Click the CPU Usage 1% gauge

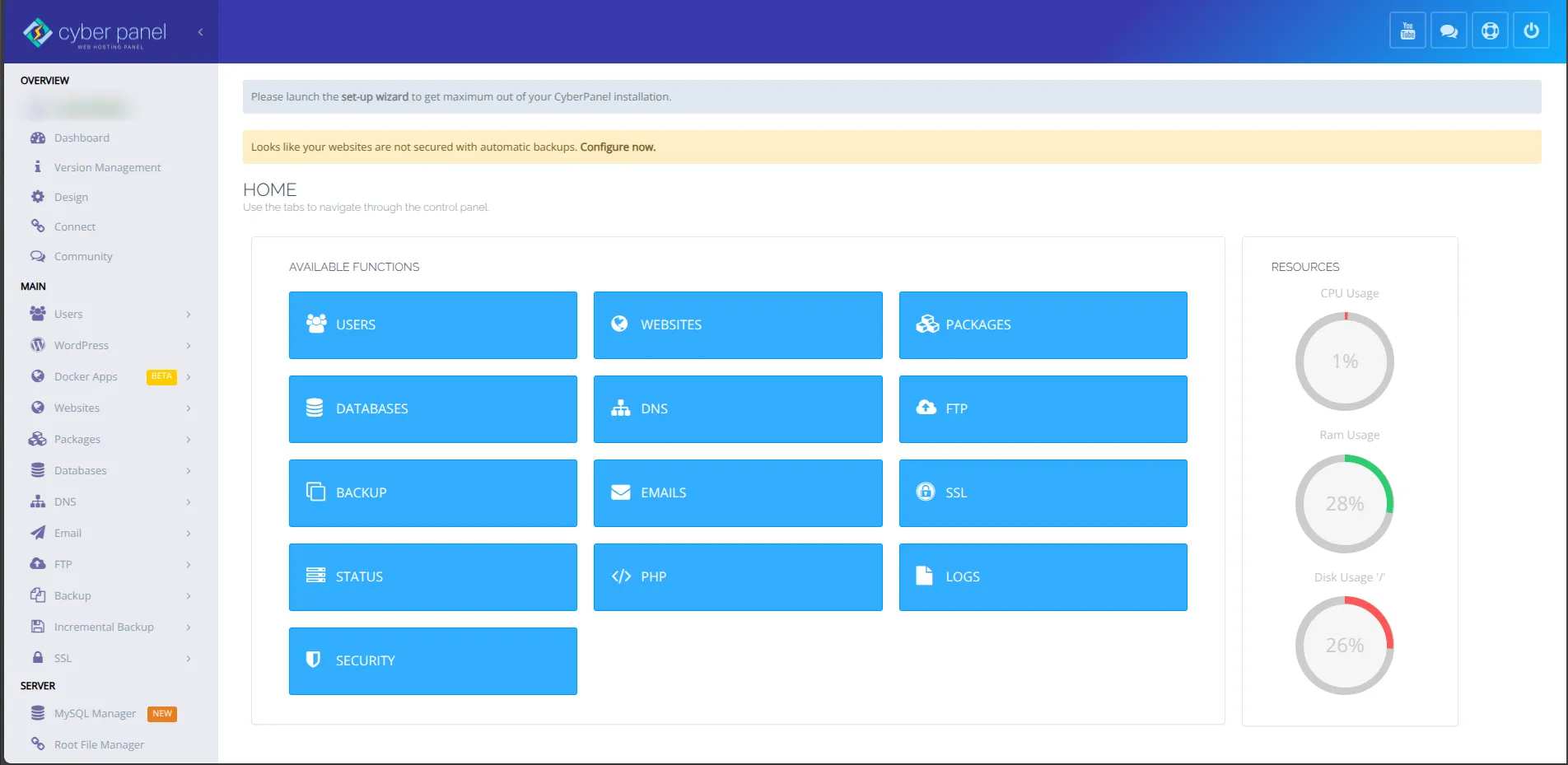[1344, 362]
